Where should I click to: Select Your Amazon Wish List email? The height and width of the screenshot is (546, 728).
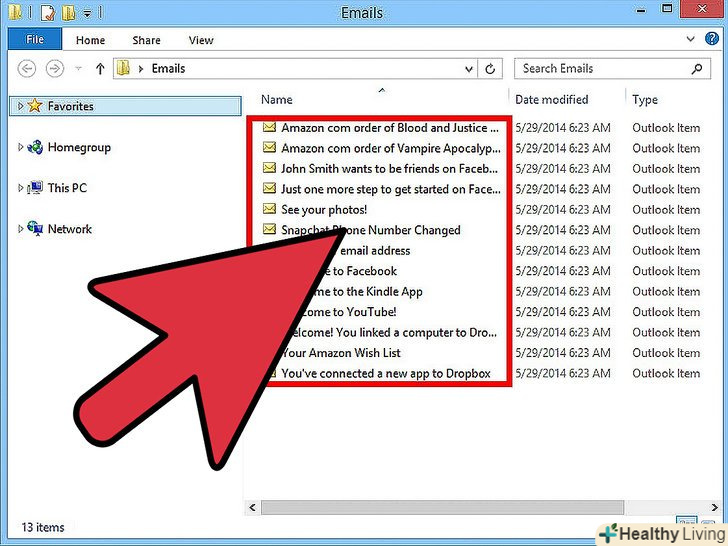click(341, 353)
